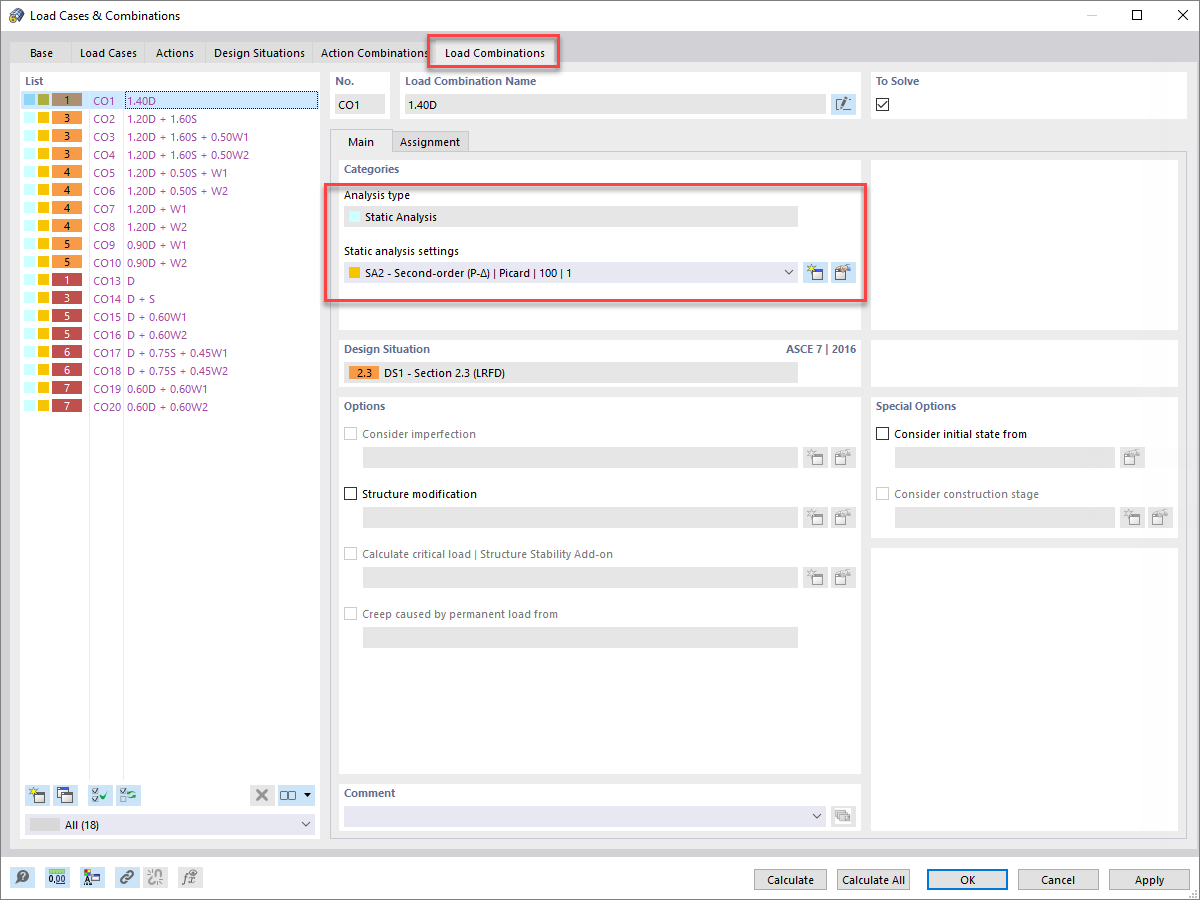Check Consider initial state from
Screen dimensions: 1200x900
click(882, 433)
